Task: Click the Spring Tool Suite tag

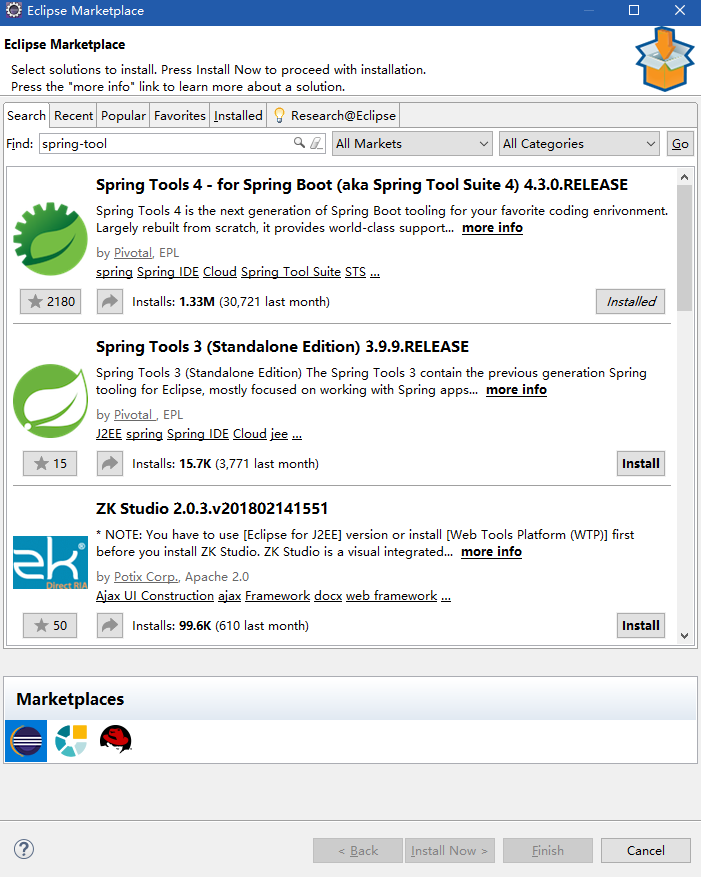Action: (291, 272)
